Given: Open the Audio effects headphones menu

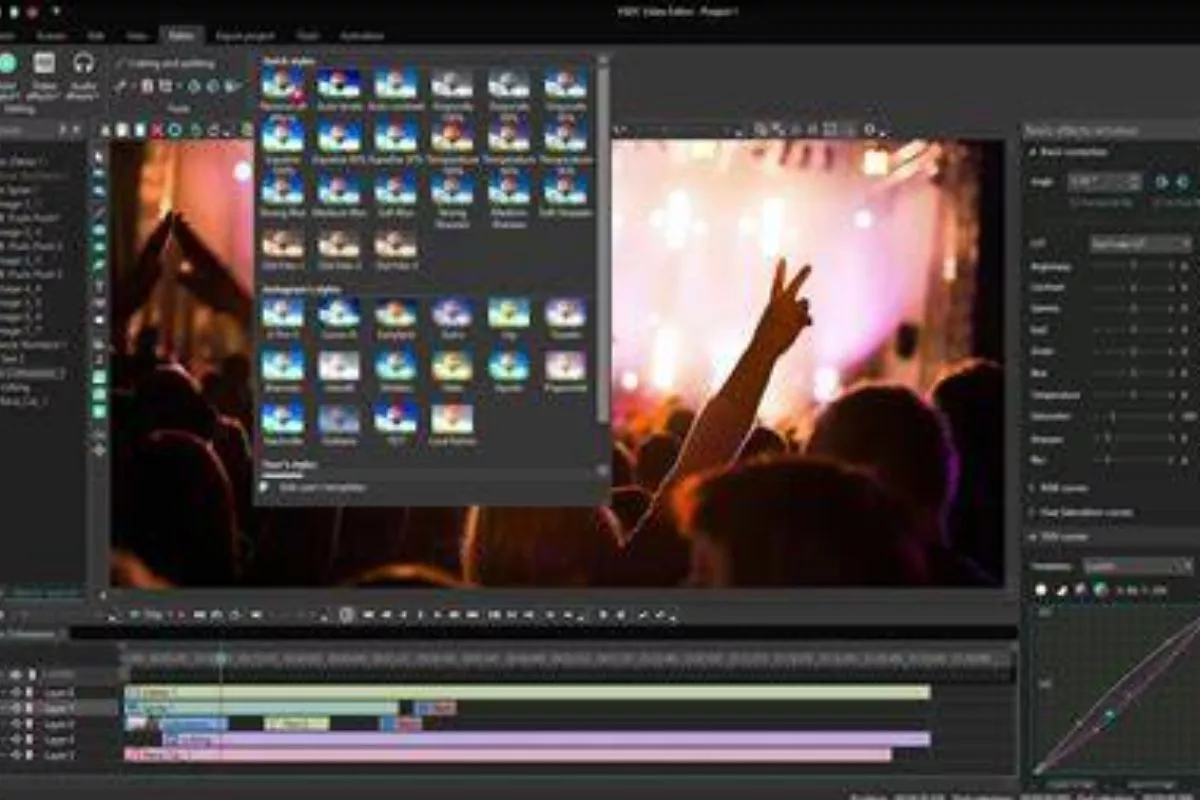Looking at the screenshot, I should pos(83,76).
